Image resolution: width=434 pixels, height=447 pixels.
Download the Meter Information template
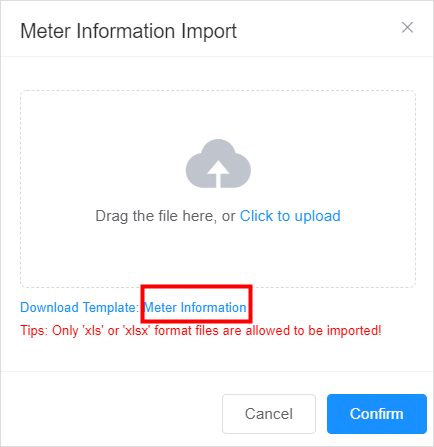pyautogui.click(x=195, y=307)
